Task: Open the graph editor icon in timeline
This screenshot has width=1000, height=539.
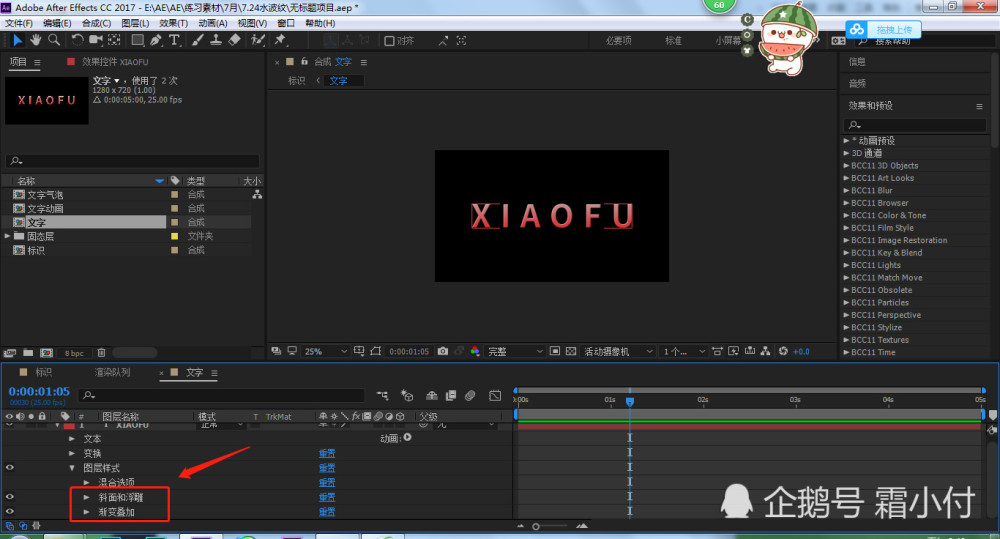Action: [x=495, y=395]
